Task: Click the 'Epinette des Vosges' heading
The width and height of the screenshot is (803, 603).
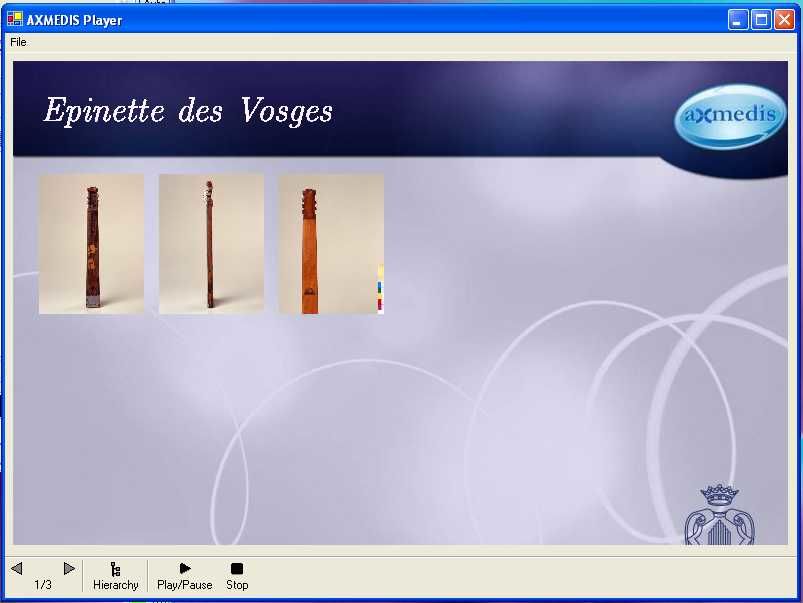Action: click(x=188, y=111)
